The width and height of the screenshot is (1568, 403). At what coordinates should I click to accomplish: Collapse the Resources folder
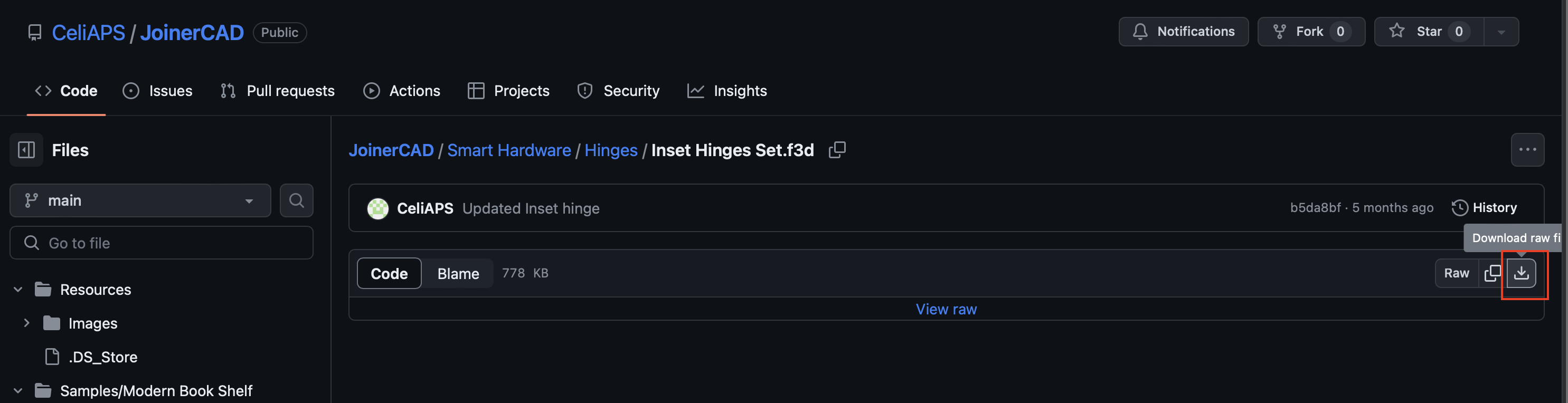(x=17, y=290)
